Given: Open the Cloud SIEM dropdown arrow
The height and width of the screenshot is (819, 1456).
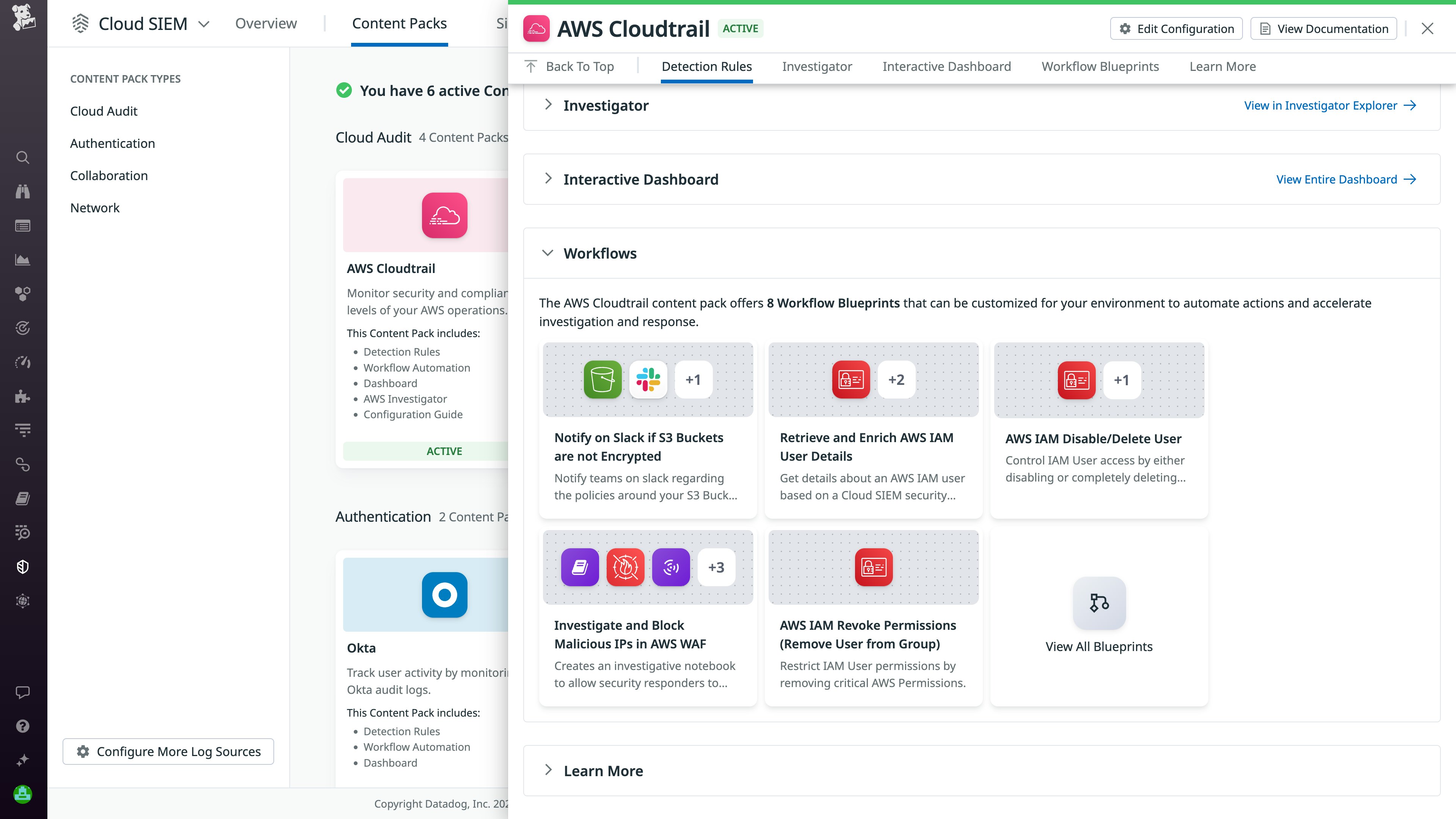Looking at the screenshot, I should pos(203,24).
